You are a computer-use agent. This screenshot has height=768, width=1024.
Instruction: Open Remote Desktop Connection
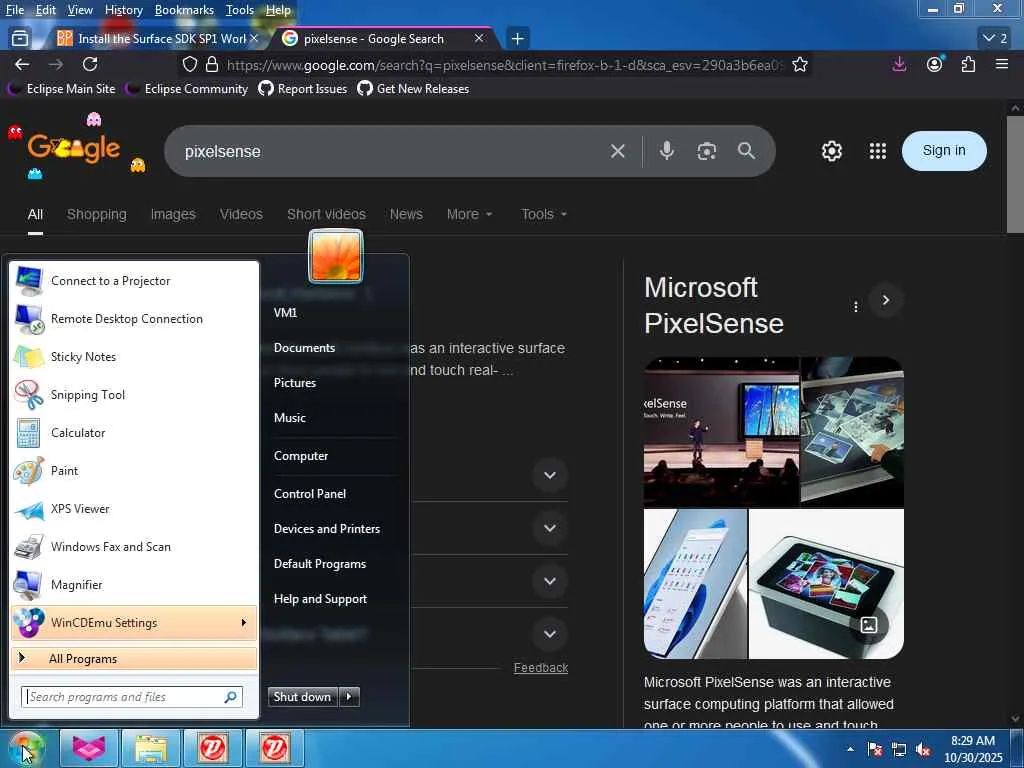134,319
